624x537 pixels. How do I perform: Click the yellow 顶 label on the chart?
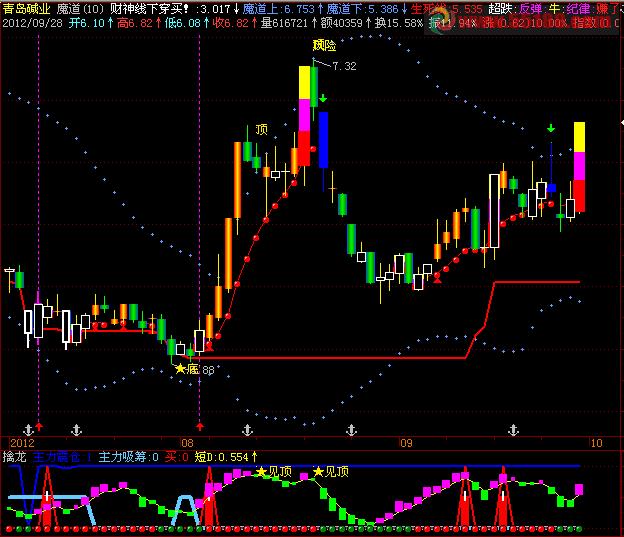[x=261, y=129]
